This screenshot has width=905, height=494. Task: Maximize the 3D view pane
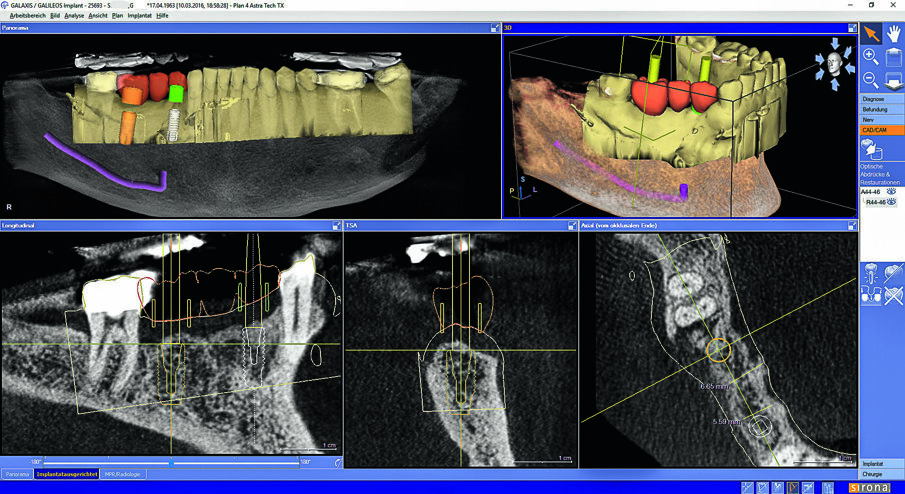(852, 28)
